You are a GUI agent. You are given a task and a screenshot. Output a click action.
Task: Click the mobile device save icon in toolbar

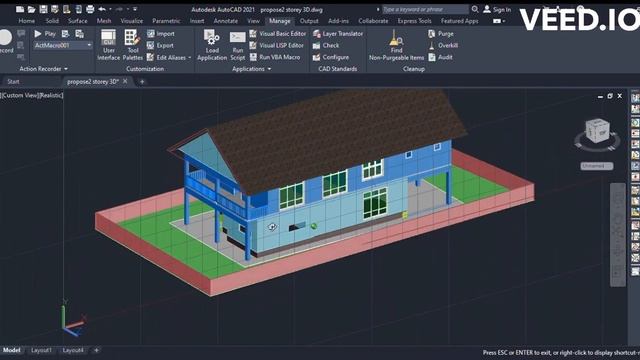[78, 9]
